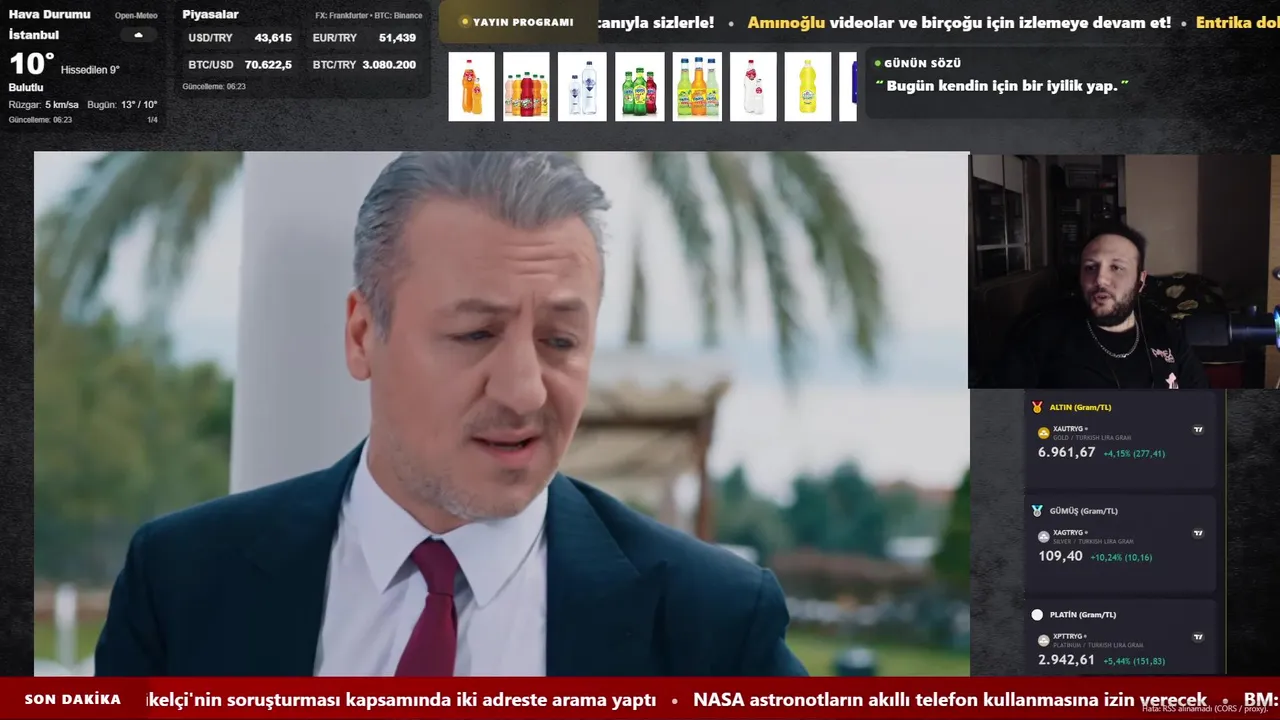The width and height of the screenshot is (1280, 720).
Task: Click the ALTIN (Gram/TL) title
Action: pyautogui.click(x=1080, y=408)
